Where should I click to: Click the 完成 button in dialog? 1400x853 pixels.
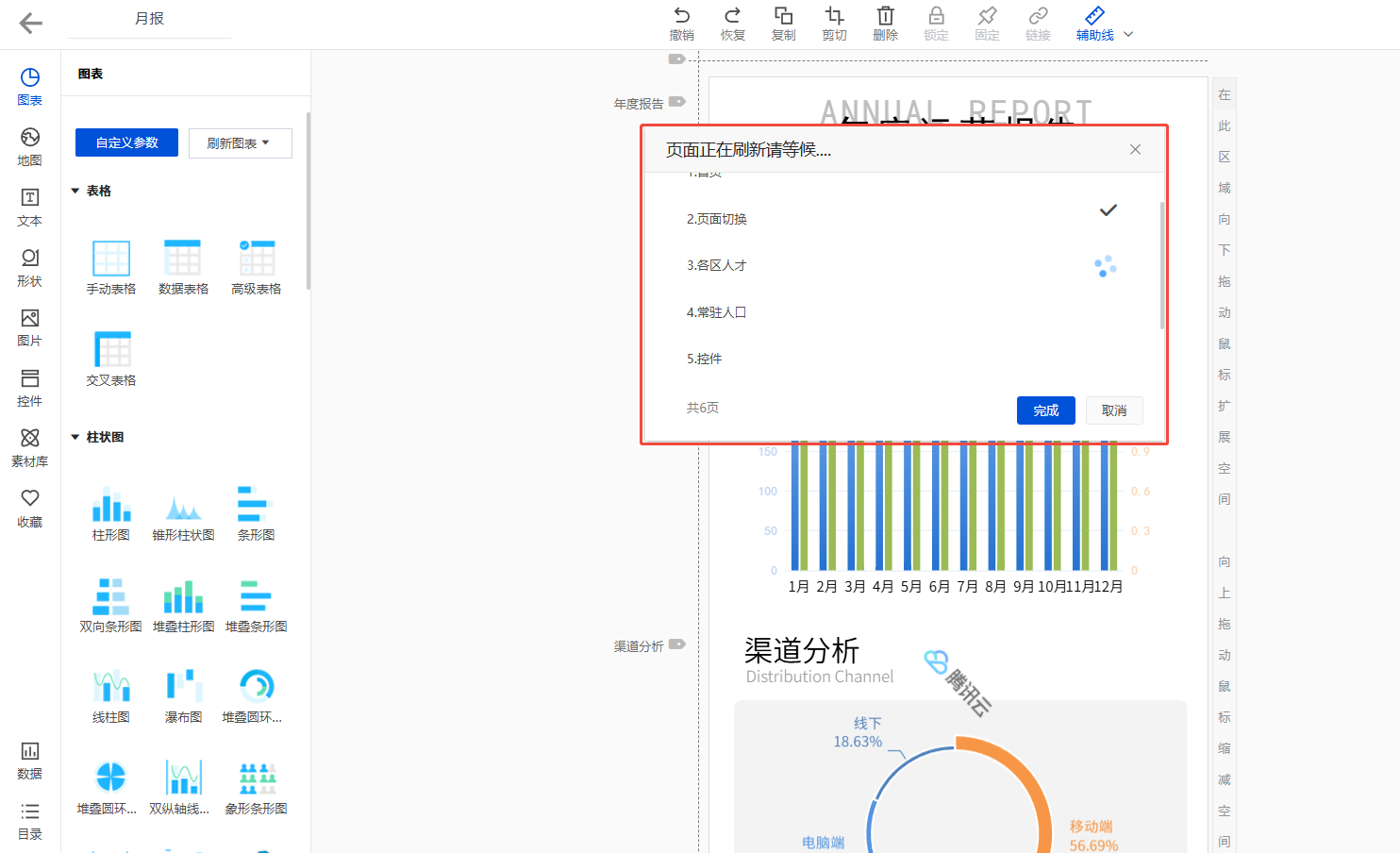[x=1045, y=410]
